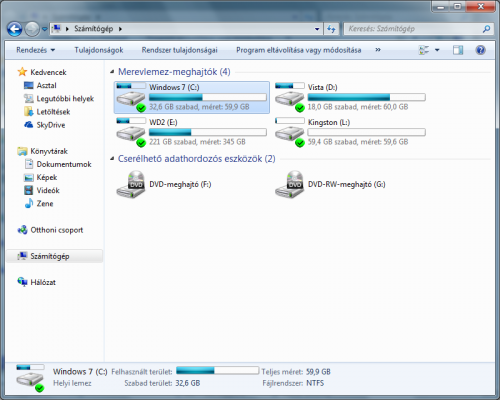This screenshot has width=500, height=400.
Task: Open recent pages dropdown beside navigation arrows
Action: (45, 29)
